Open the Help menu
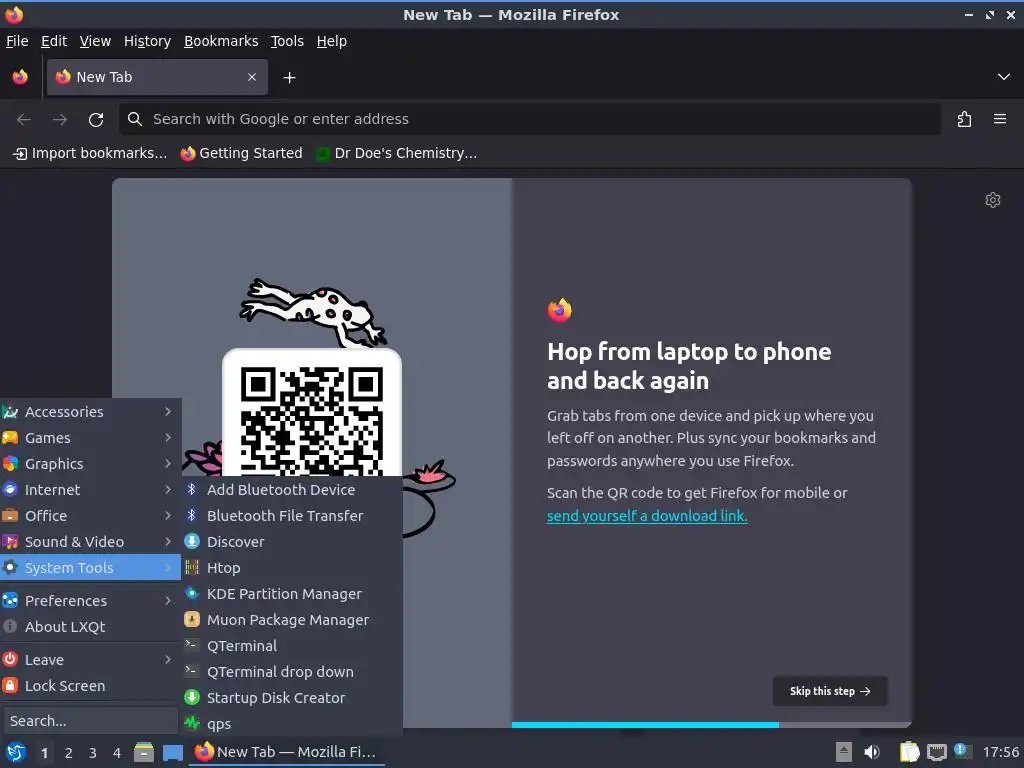Screen dimensions: 1024x768 [x=332, y=41]
